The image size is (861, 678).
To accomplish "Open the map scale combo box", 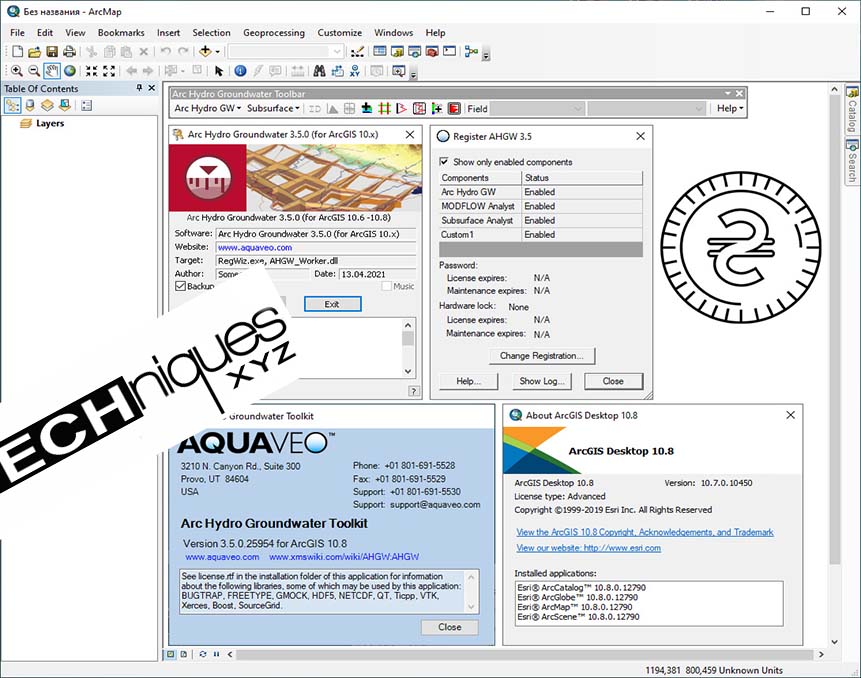I will 286,52.
